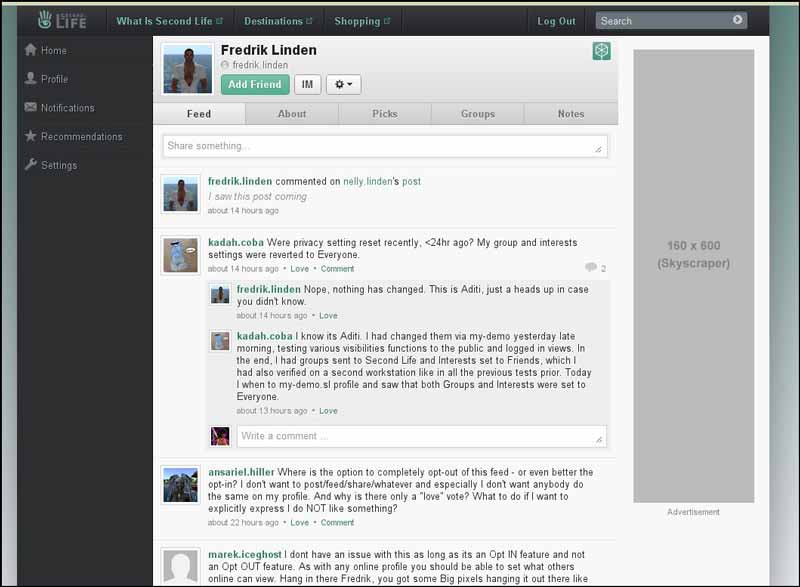Open What Is Second Life menu
The image size is (800, 587).
(x=164, y=21)
